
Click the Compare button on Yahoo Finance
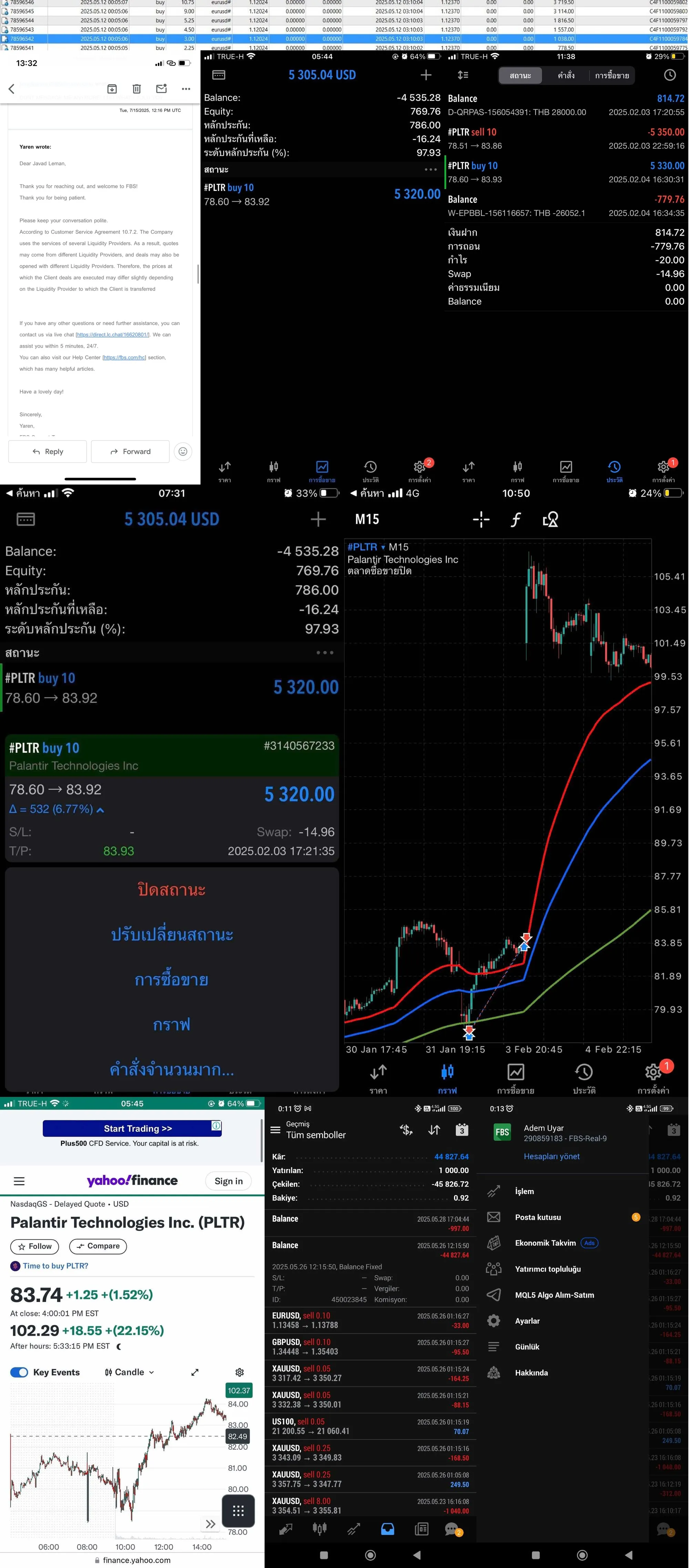[x=98, y=1246]
